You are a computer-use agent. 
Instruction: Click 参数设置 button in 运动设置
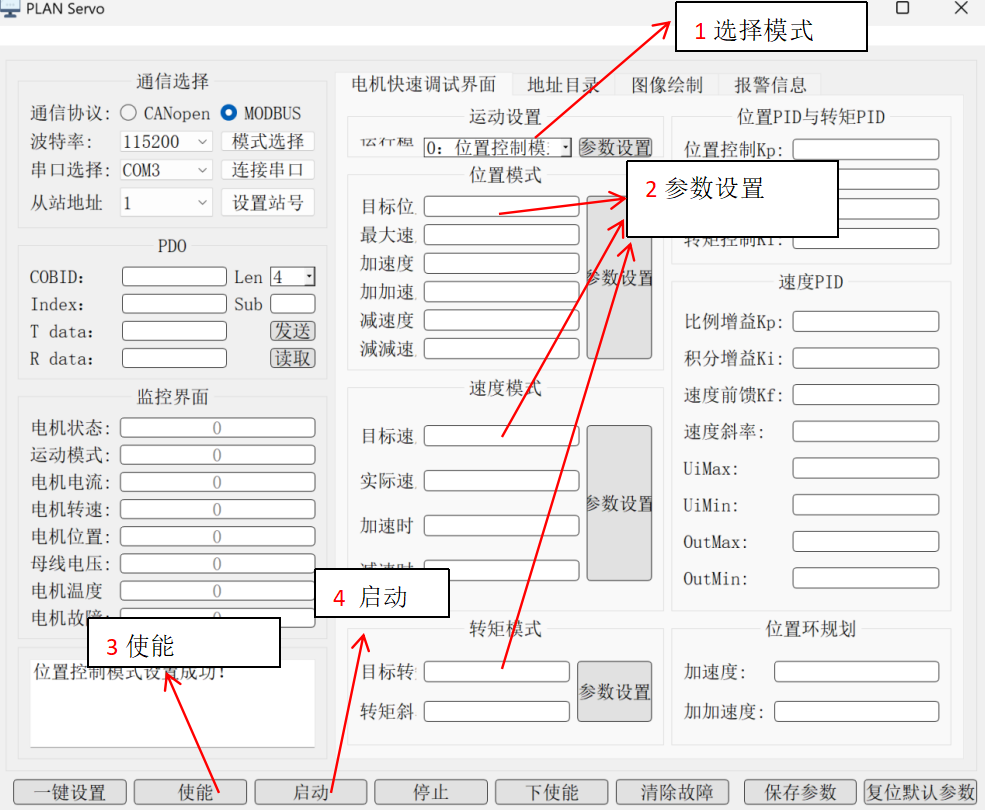pyautogui.click(x=615, y=148)
